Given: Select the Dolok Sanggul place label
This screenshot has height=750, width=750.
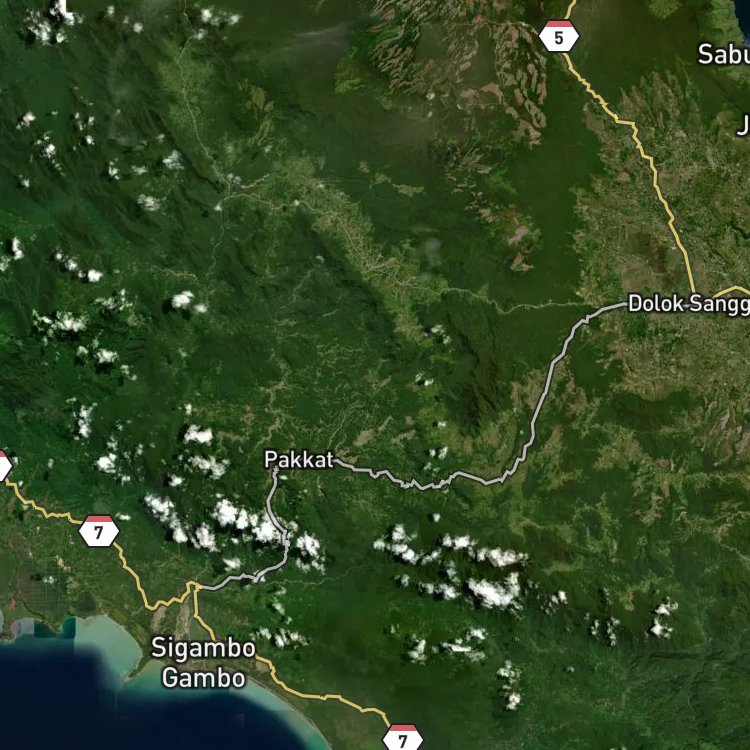Looking at the screenshot, I should coord(688,304).
